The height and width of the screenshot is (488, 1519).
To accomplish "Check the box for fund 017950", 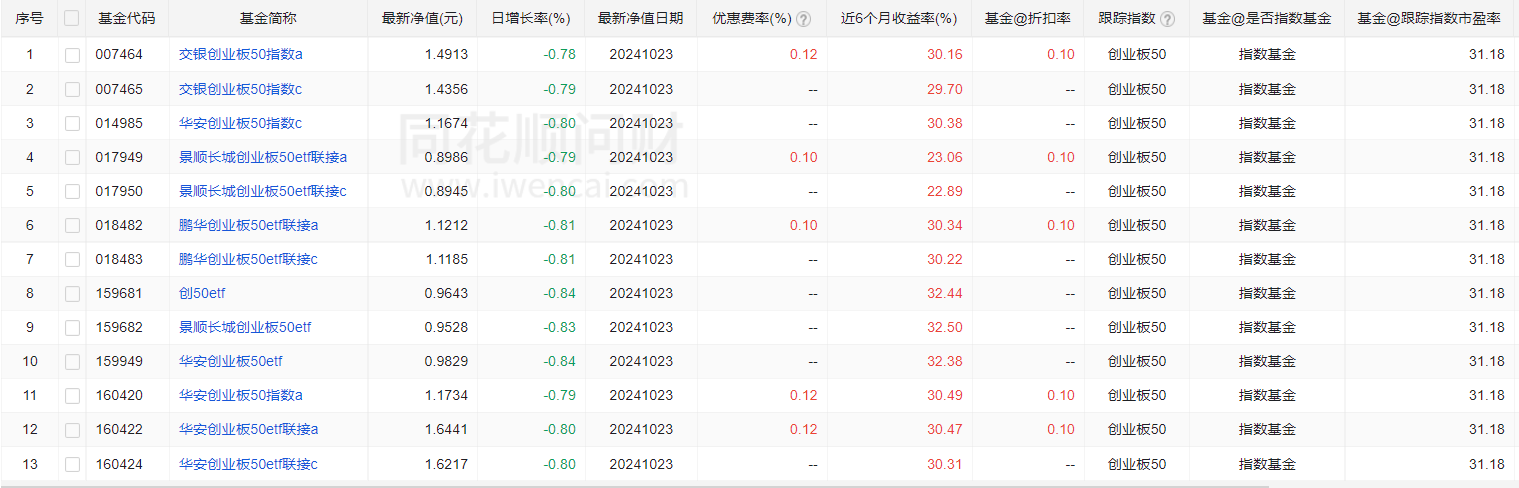I will coord(72,191).
